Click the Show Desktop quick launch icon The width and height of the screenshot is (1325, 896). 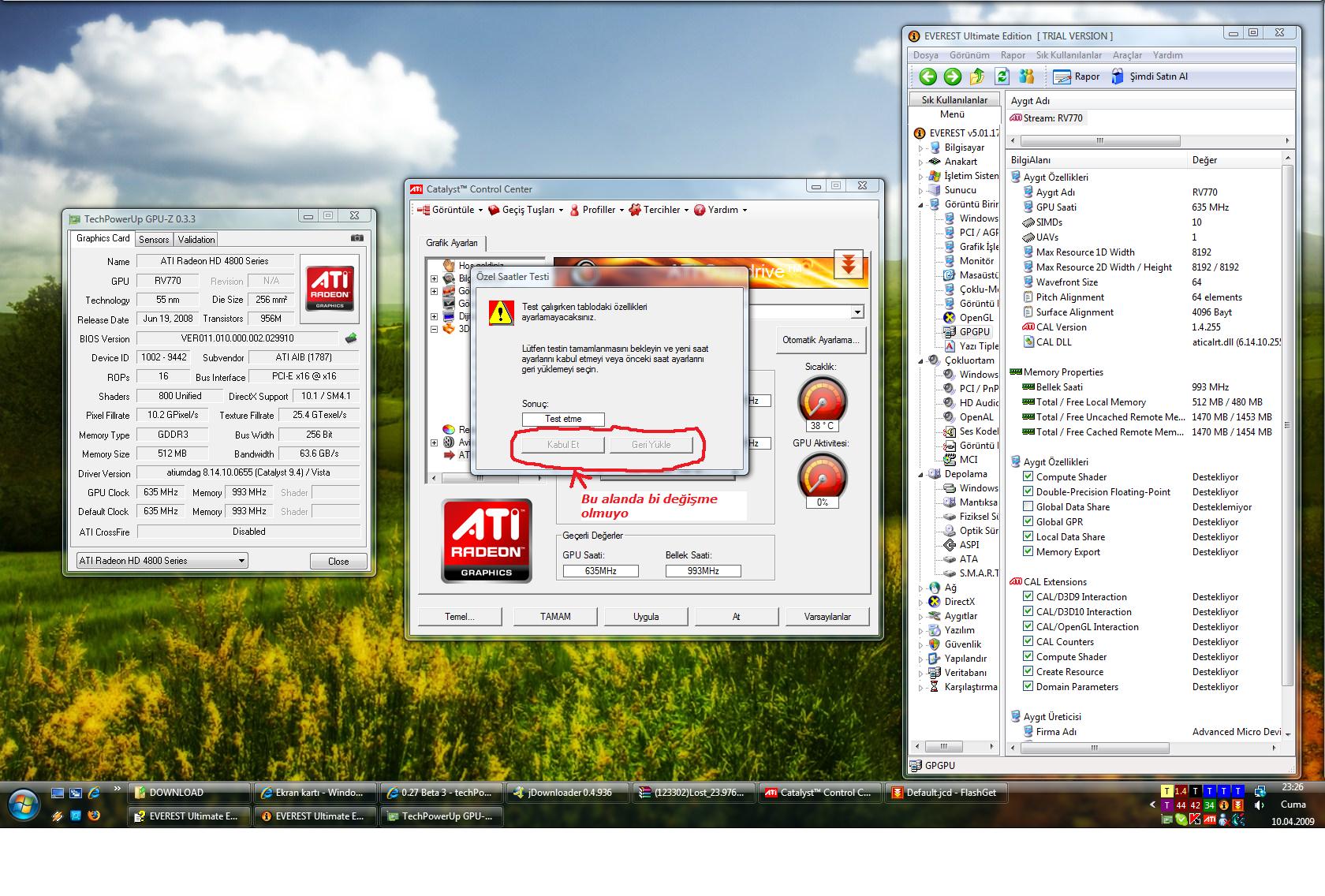57,793
